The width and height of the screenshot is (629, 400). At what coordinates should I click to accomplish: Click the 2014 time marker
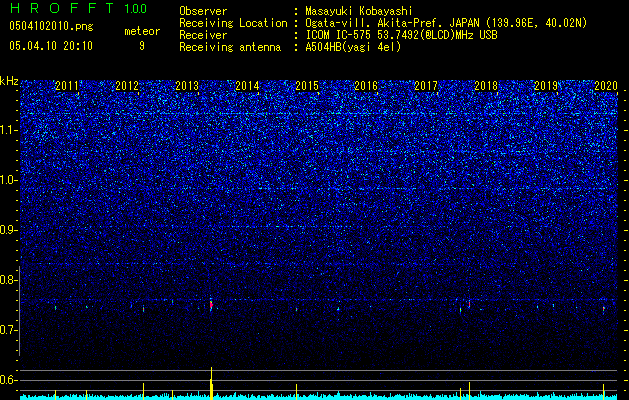[x=247, y=86]
